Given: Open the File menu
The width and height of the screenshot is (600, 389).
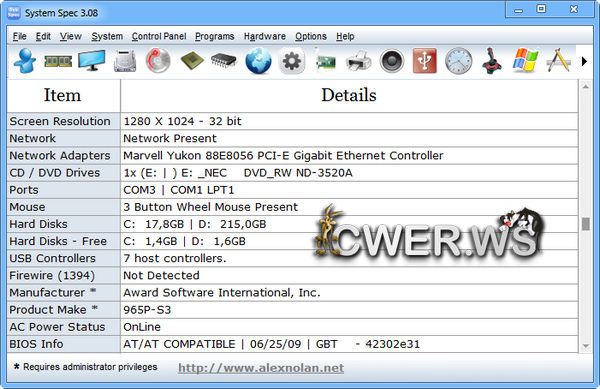Looking at the screenshot, I should (x=20, y=36).
